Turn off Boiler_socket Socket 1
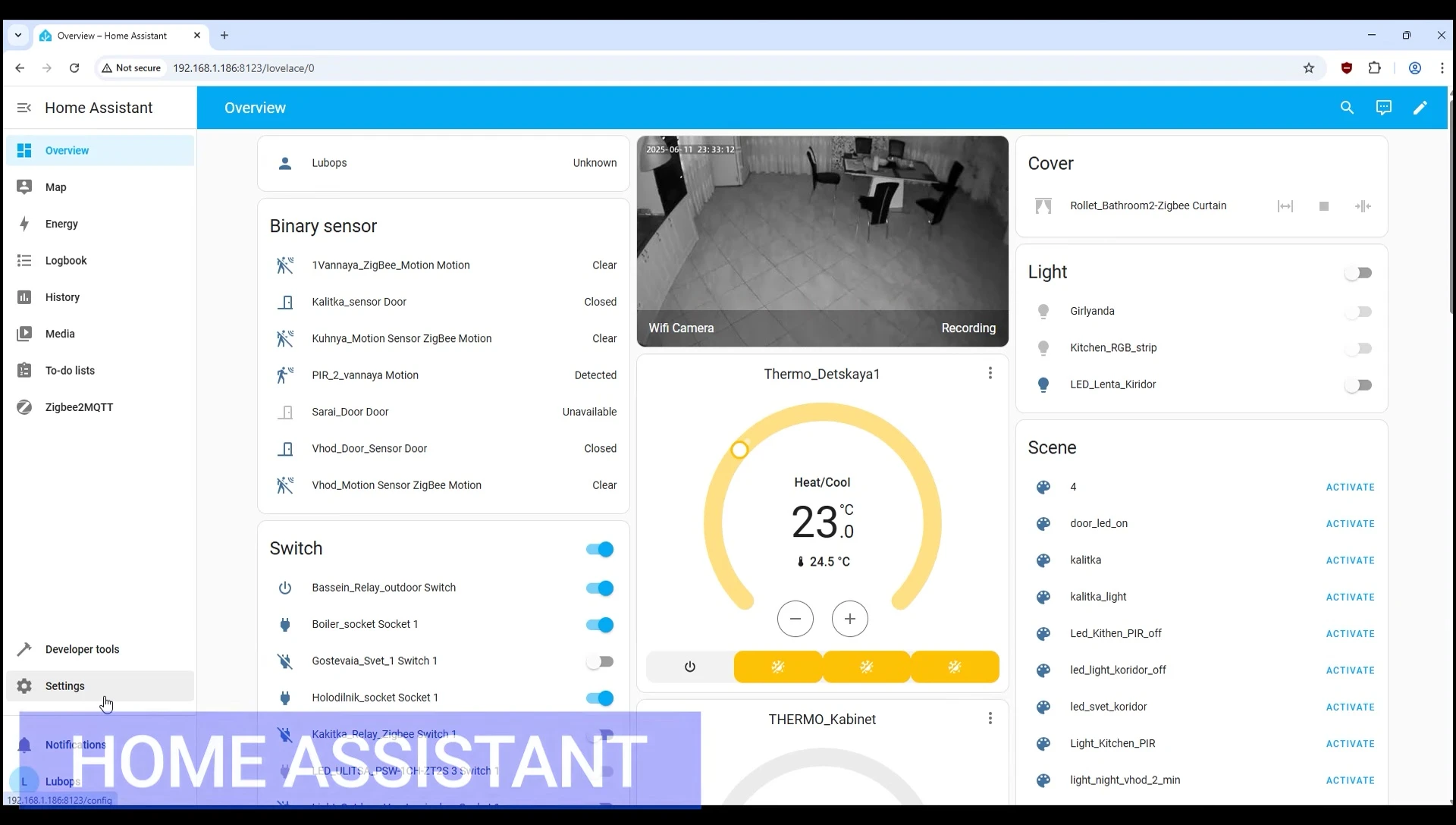The image size is (1456, 825). [600, 625]
